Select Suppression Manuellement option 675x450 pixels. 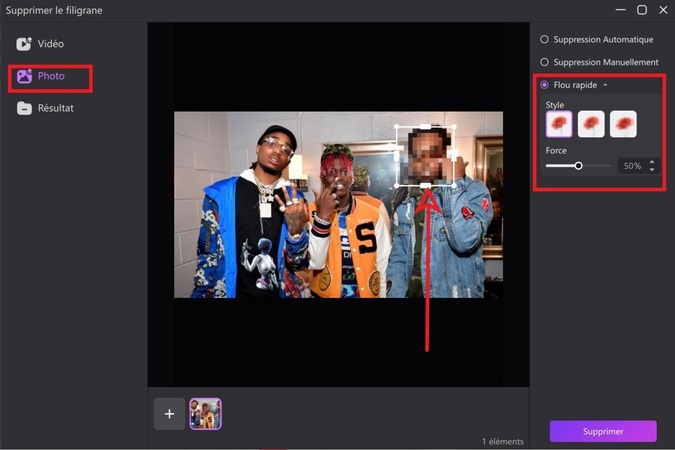599,62
